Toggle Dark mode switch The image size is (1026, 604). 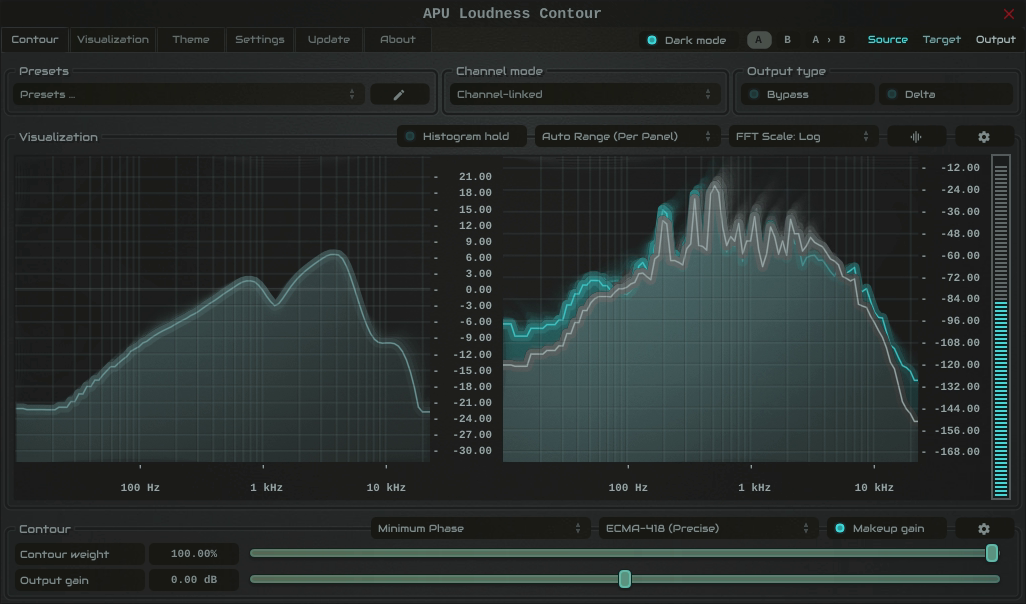point(687,40)
